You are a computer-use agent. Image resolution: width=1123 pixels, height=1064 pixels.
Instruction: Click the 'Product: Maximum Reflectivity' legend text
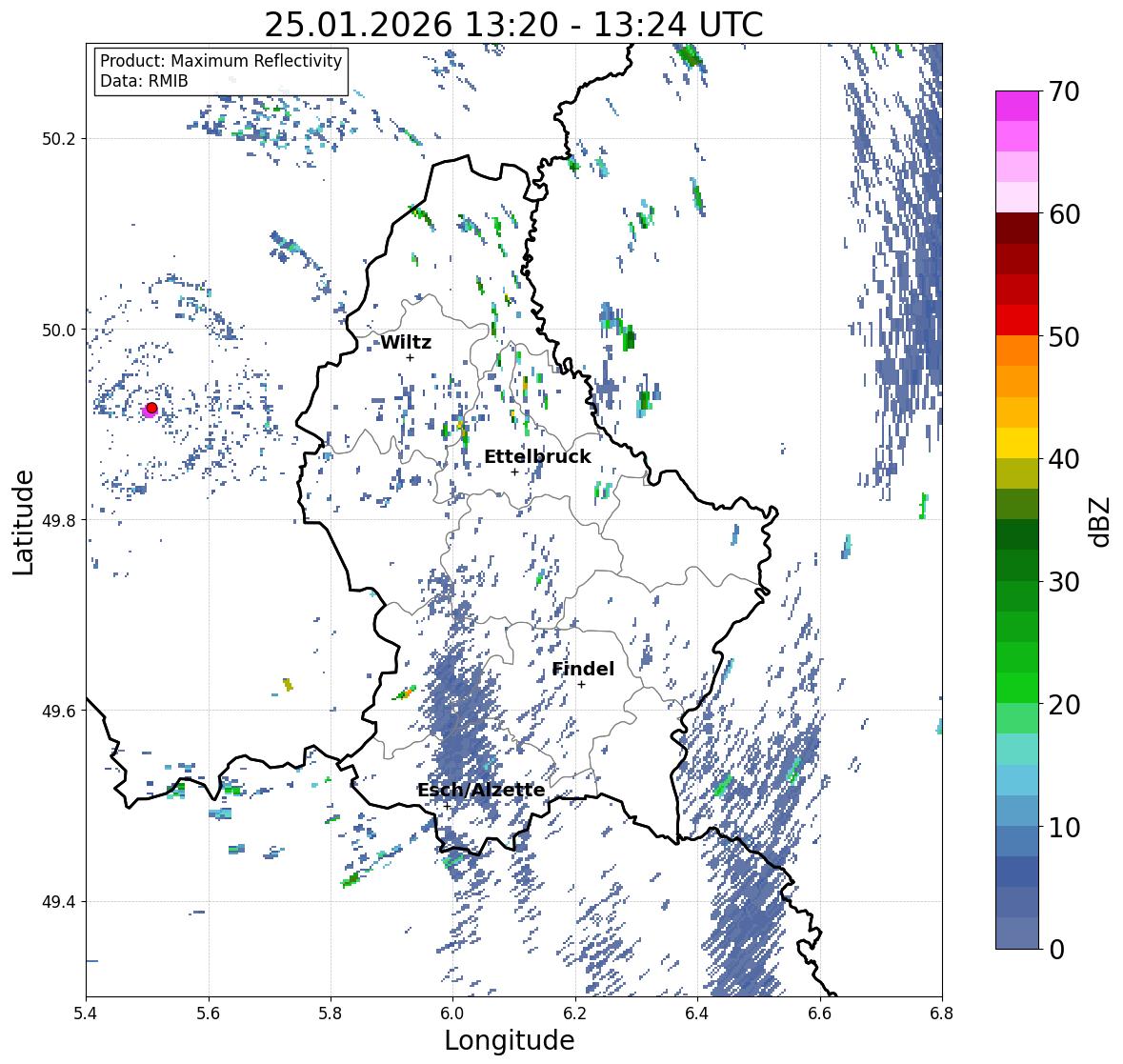pyautogui.click(x=221, y=61)
